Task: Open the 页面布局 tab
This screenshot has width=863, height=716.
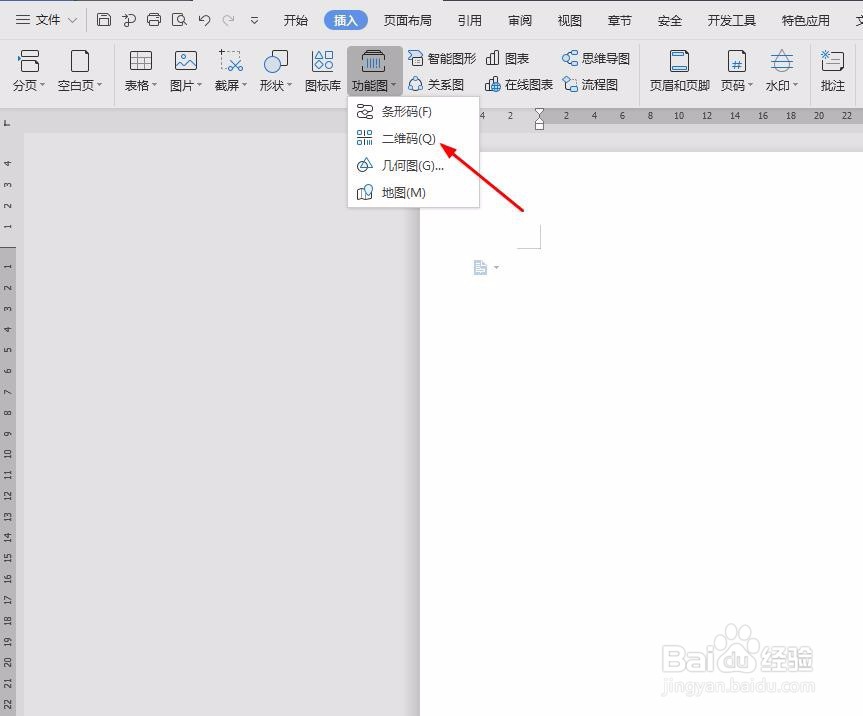Action: (x=407, y=20)
